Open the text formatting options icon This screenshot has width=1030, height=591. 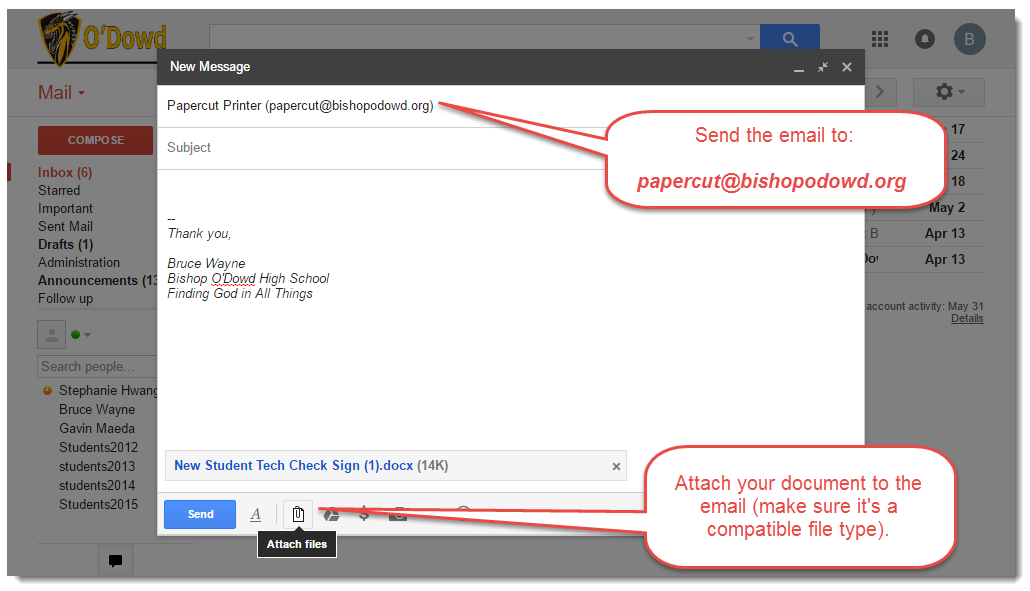255,514
